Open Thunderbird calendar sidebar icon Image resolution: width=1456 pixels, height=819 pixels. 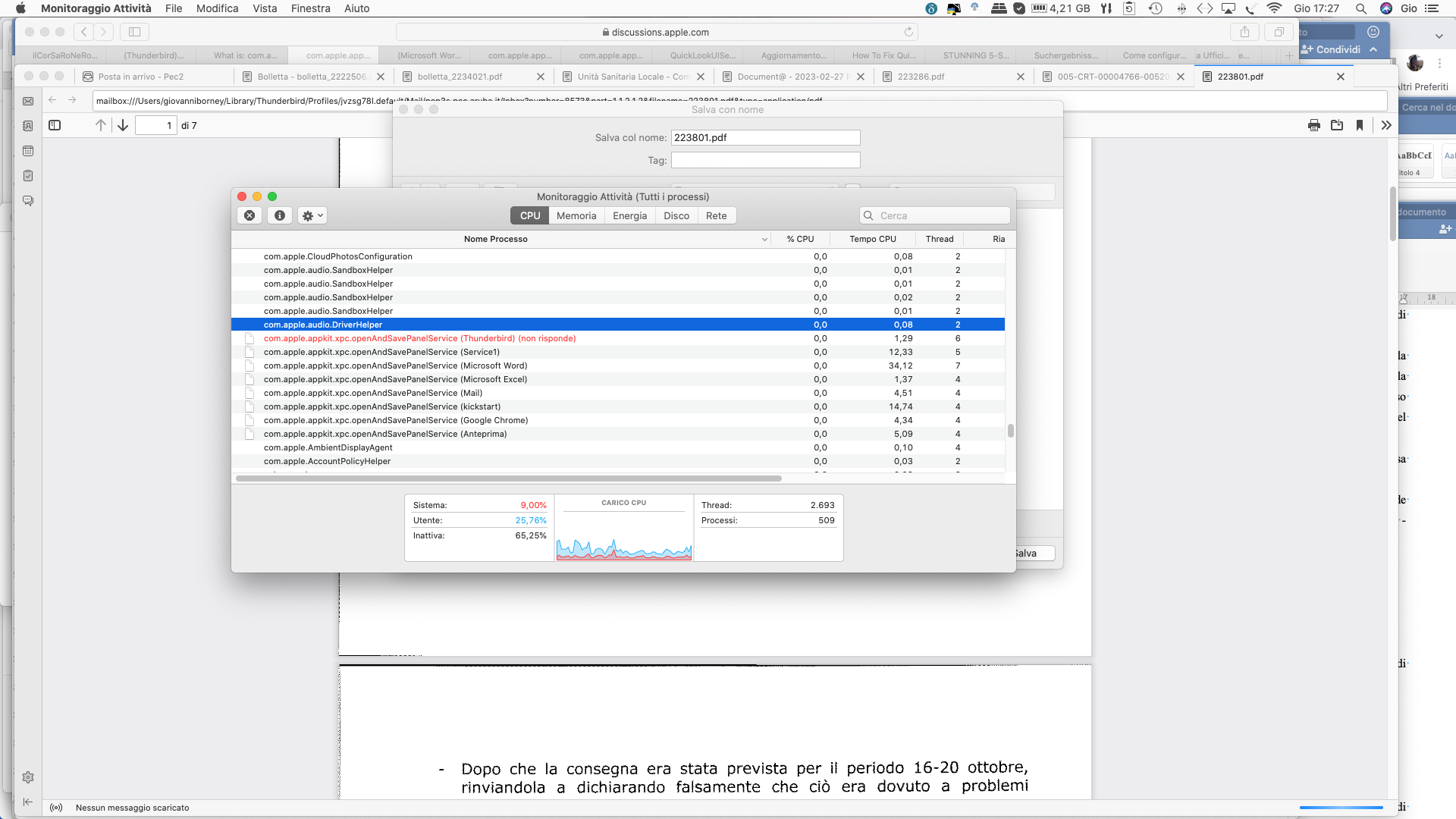[28, 152]
